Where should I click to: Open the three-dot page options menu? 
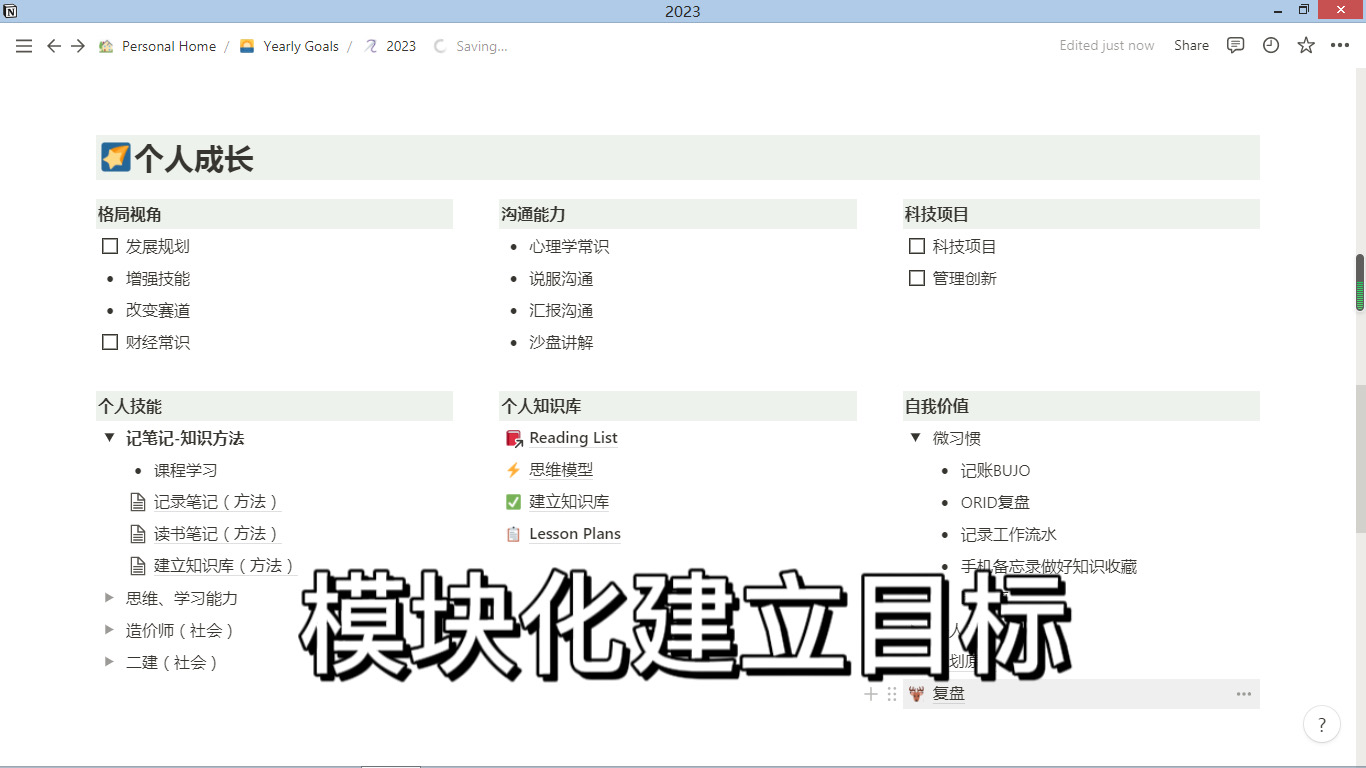coord(1340,45)
